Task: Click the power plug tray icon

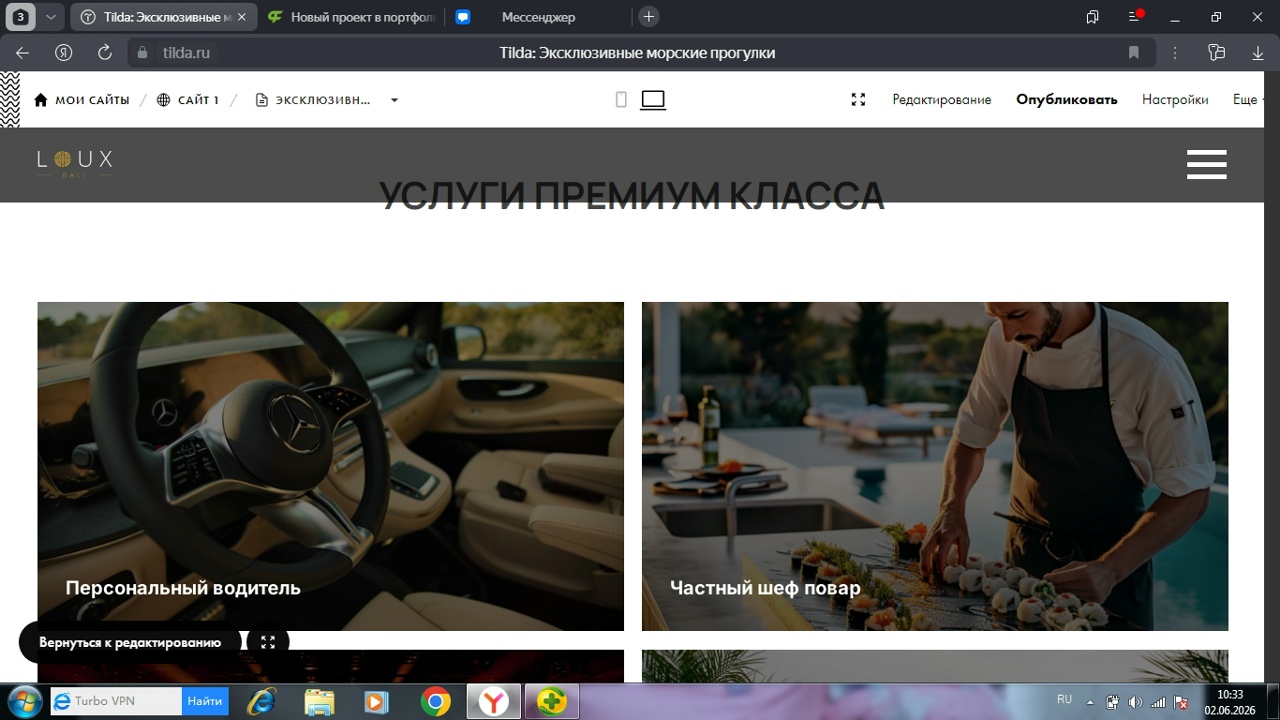Action: pos(1112,702)
